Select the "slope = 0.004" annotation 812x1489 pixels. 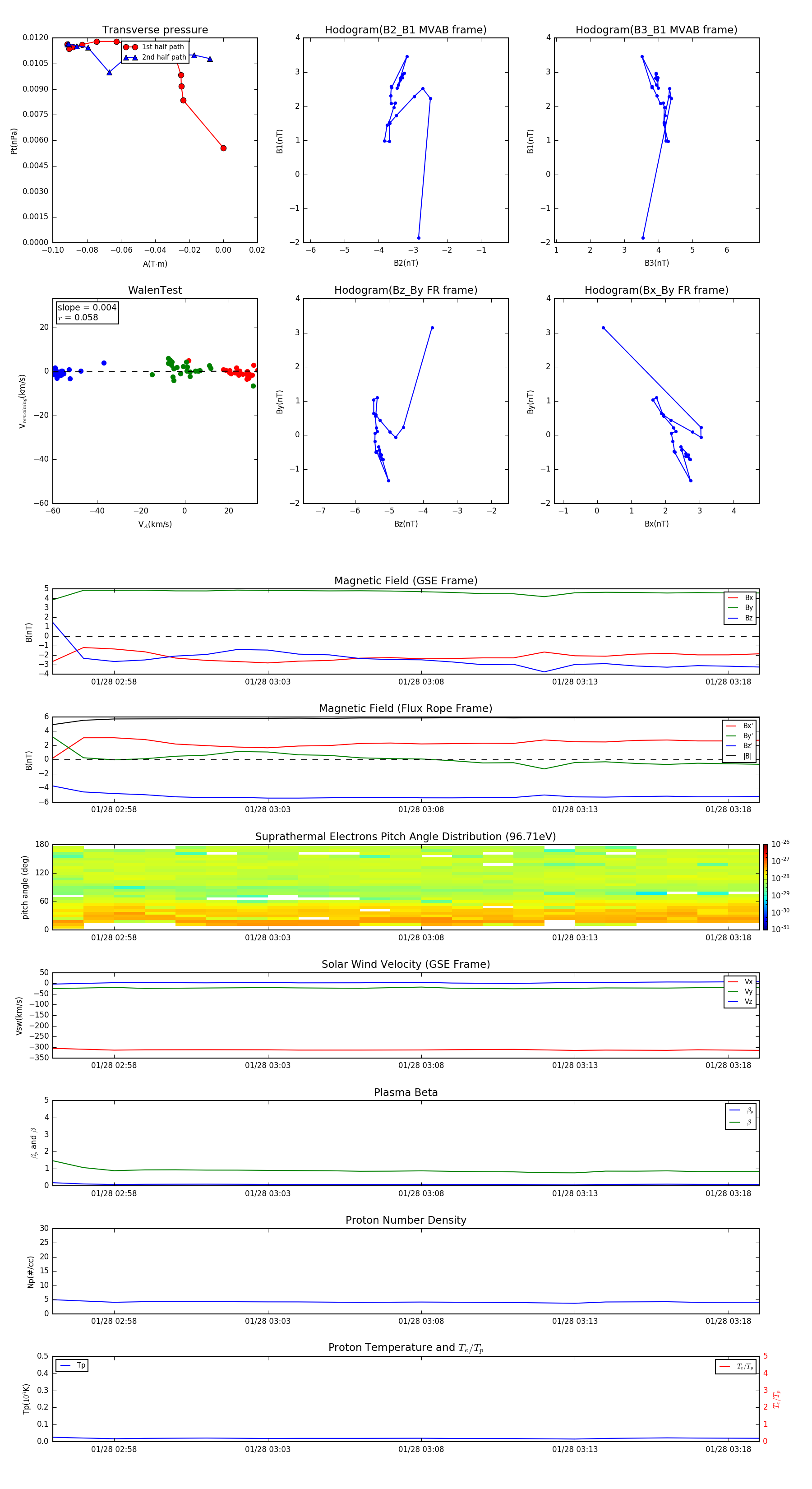(x=87, y=308)
